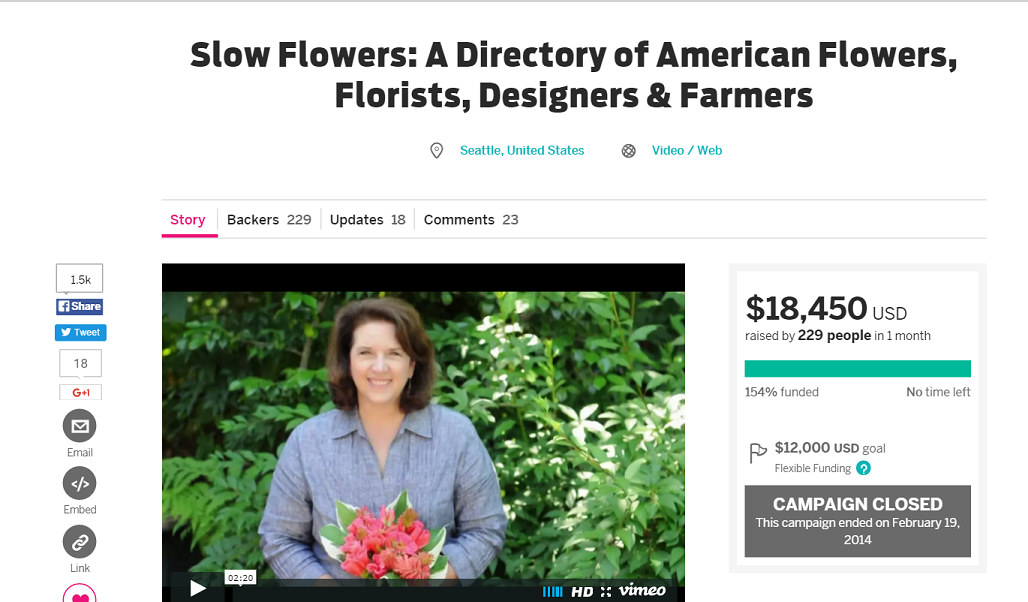View the Comments tab
This screenshot has height=602, width=1028.
pyautogui.click(x=471, y=220)
